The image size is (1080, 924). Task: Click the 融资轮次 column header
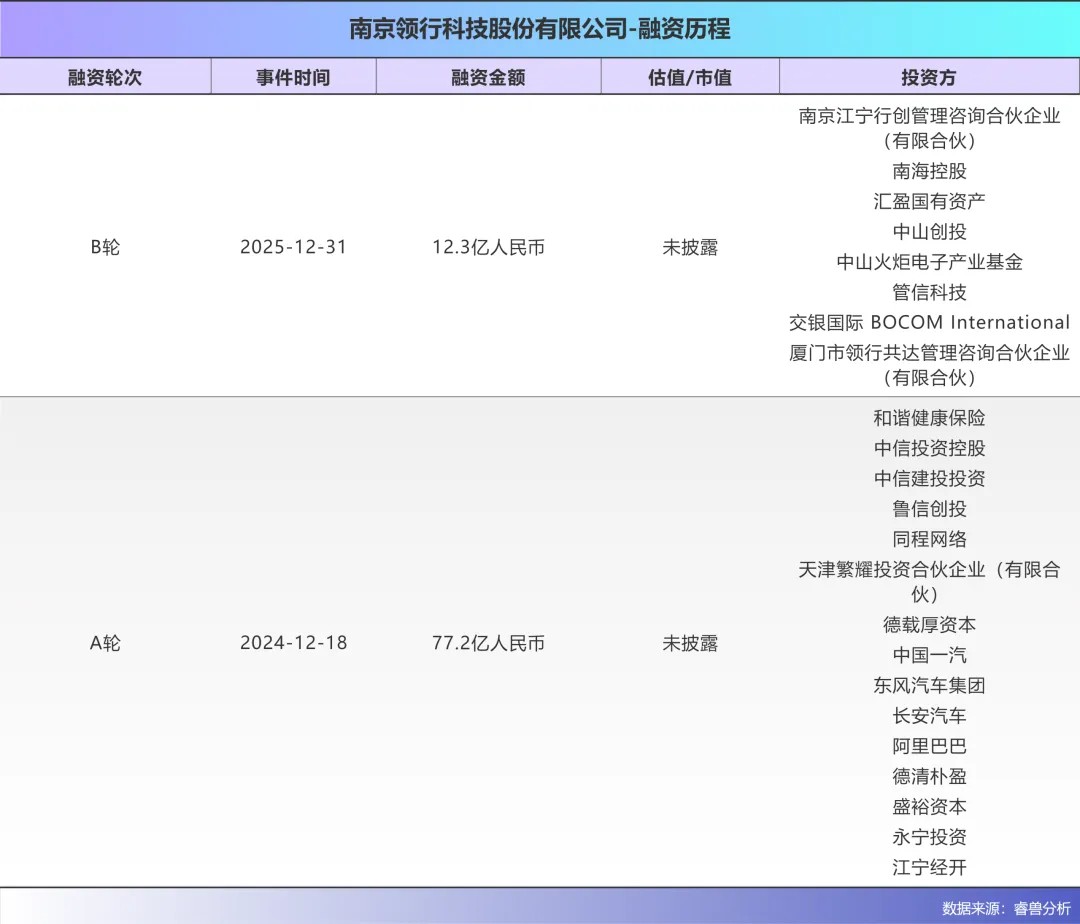105,77
